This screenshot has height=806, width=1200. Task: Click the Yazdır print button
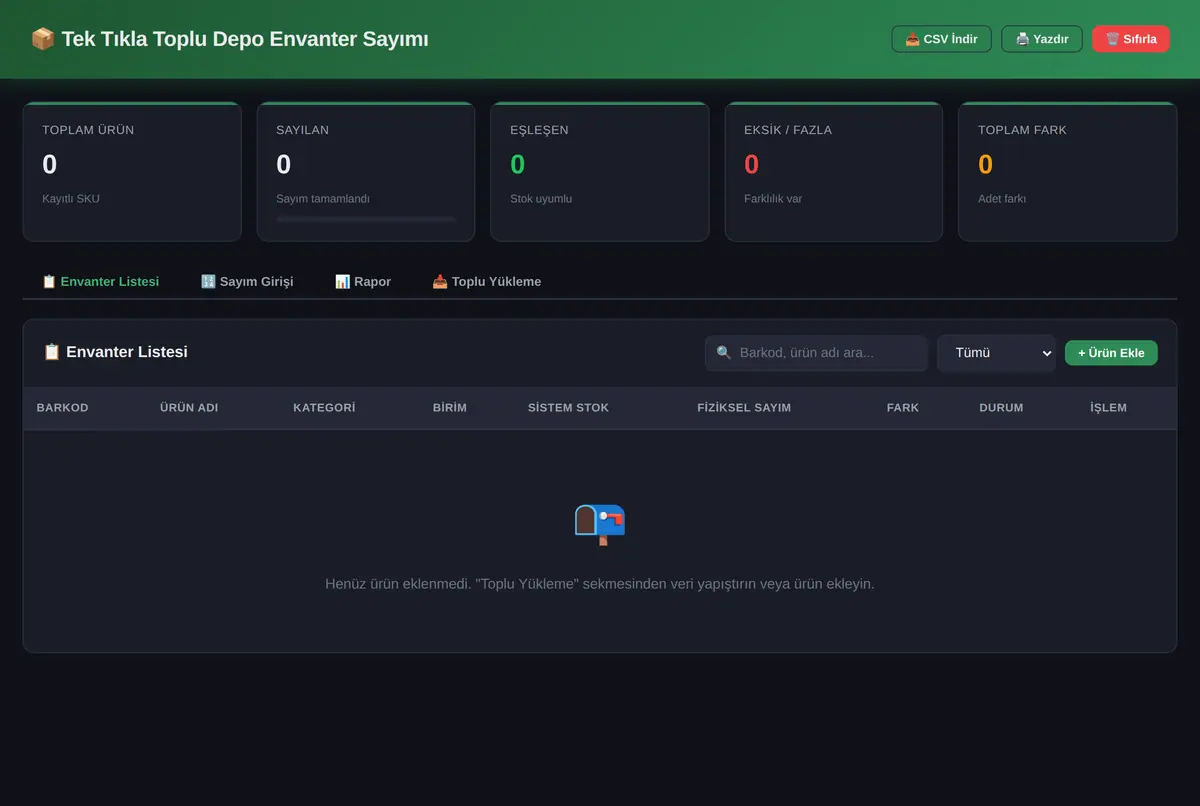pyautogui.click(x=1042, y=39)
